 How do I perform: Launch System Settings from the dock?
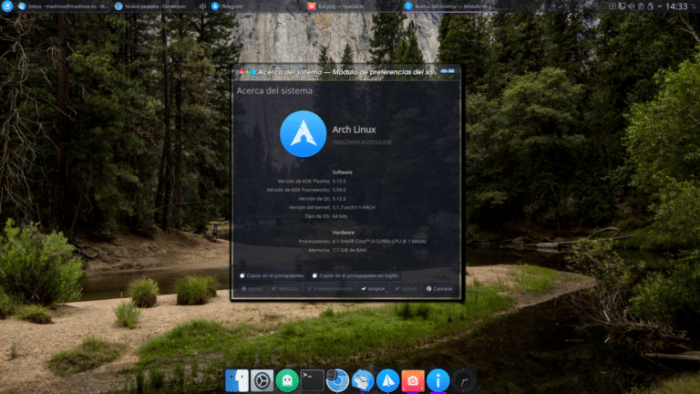(x=262, y=381)
